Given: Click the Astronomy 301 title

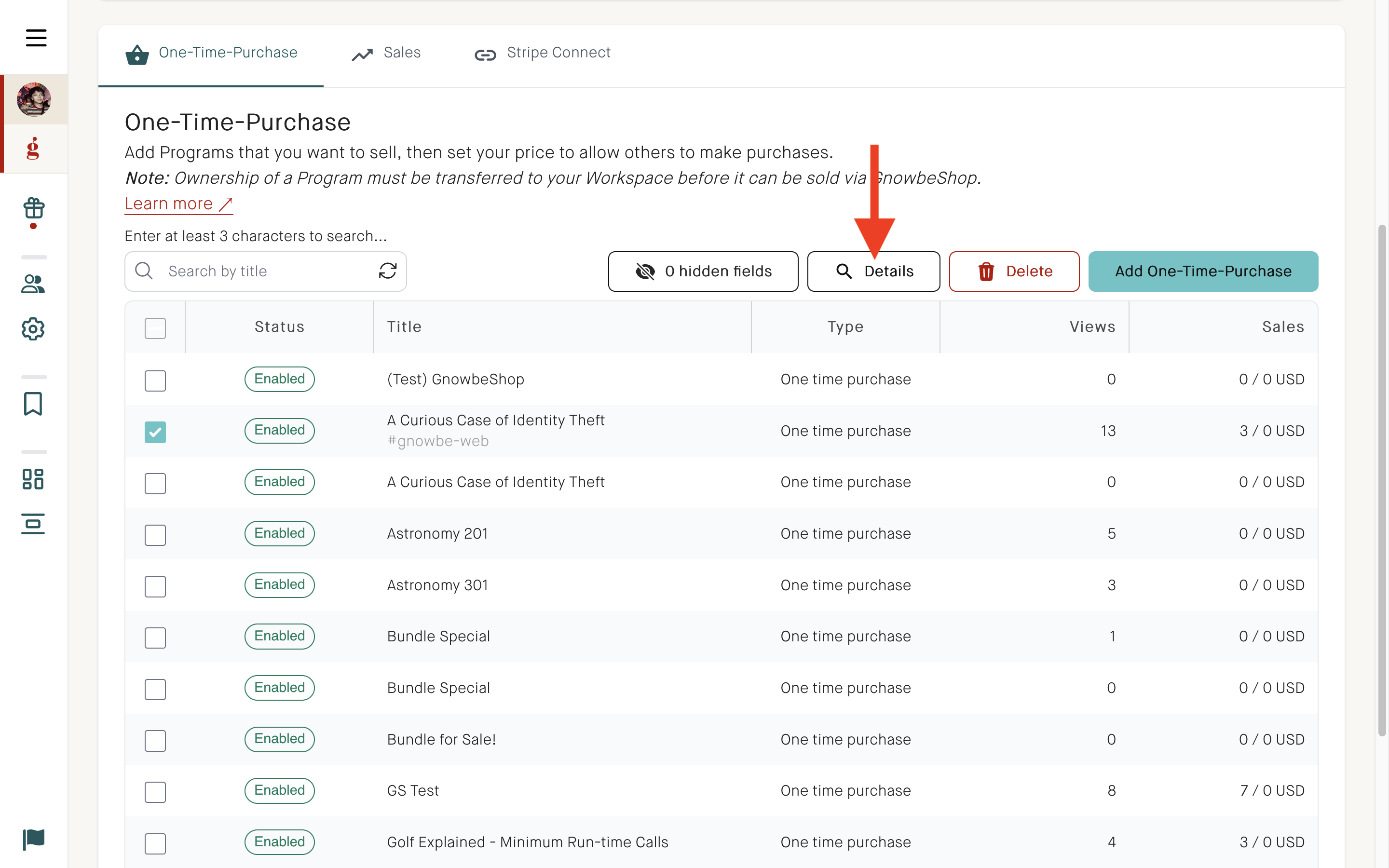Looking at the screenshot, I should (x=437, y=585).
